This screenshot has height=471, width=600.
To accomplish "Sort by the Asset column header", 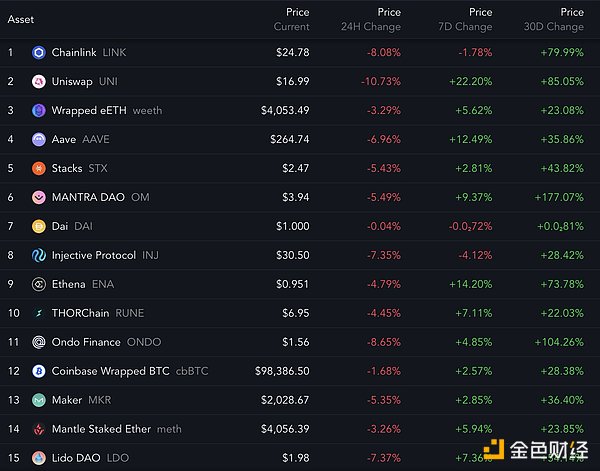I will coord(22,19).
